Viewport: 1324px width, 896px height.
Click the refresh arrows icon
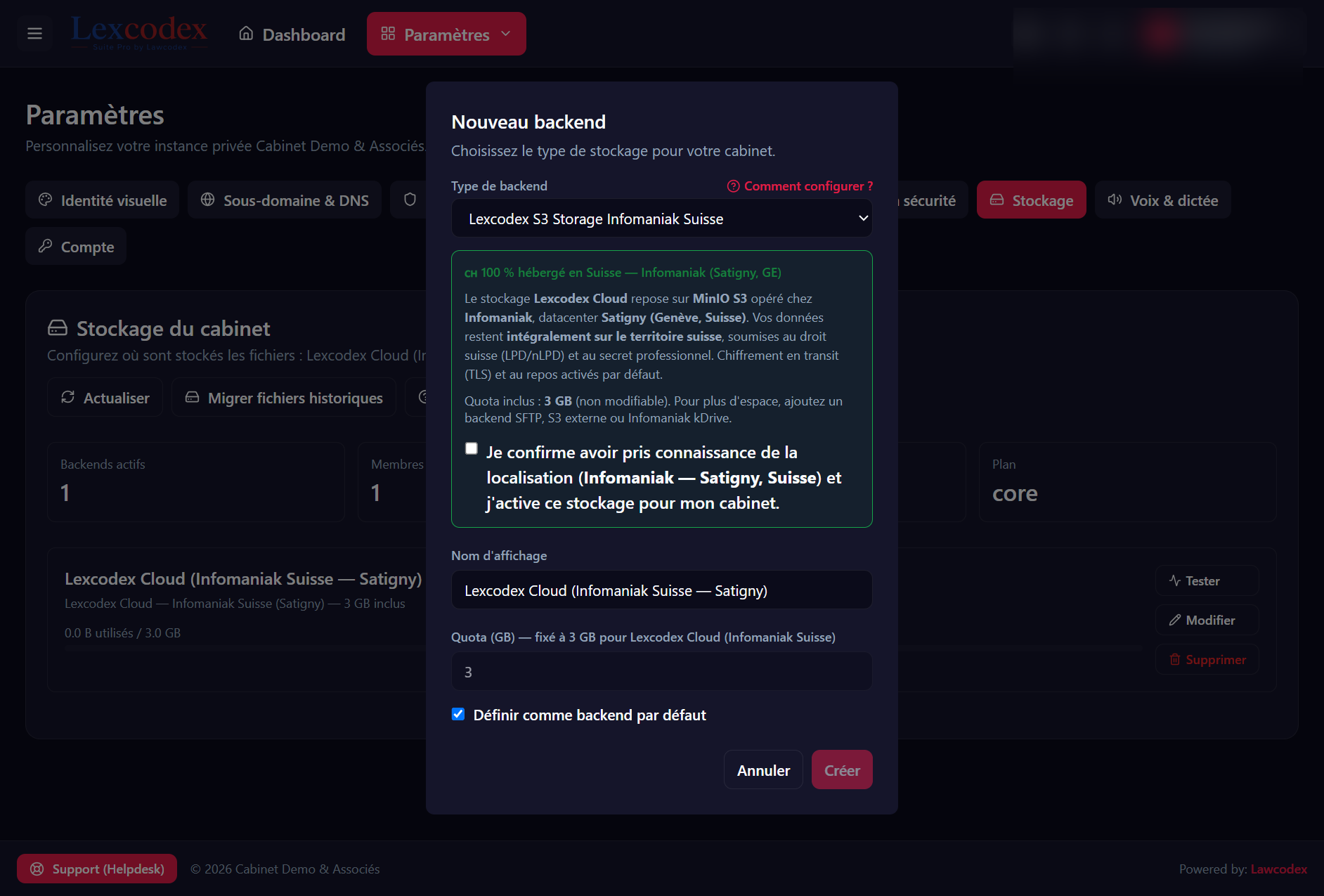click(x=68, y=397)
